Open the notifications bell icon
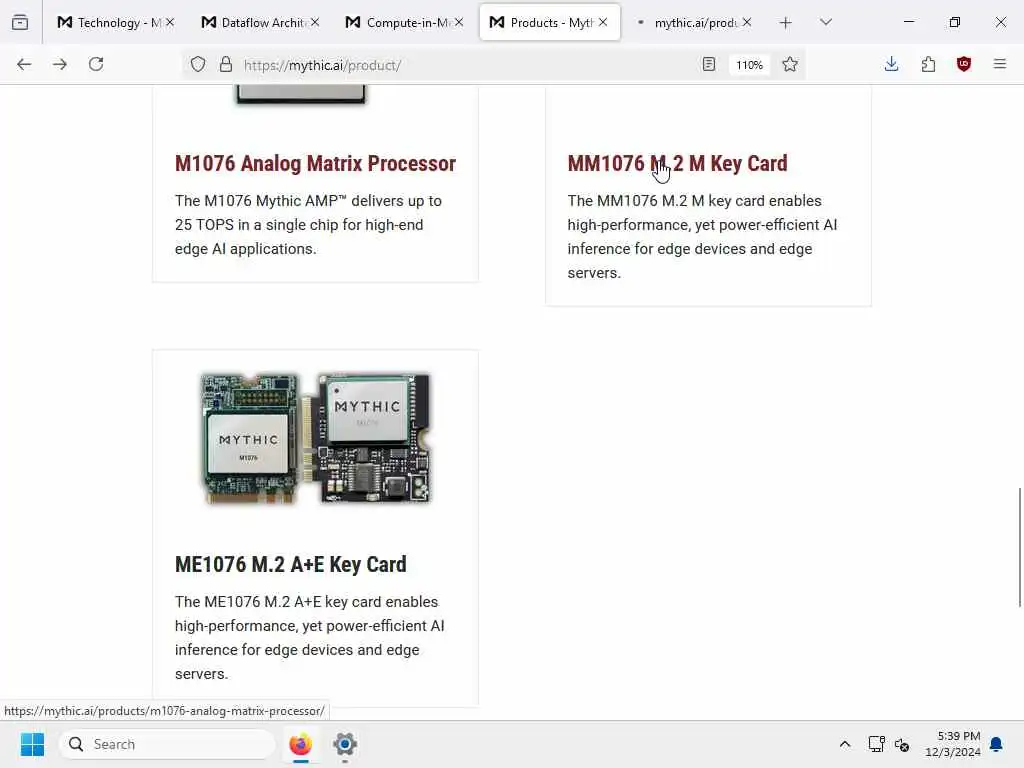Viewport: 1024px width, 768px height. 996,744
